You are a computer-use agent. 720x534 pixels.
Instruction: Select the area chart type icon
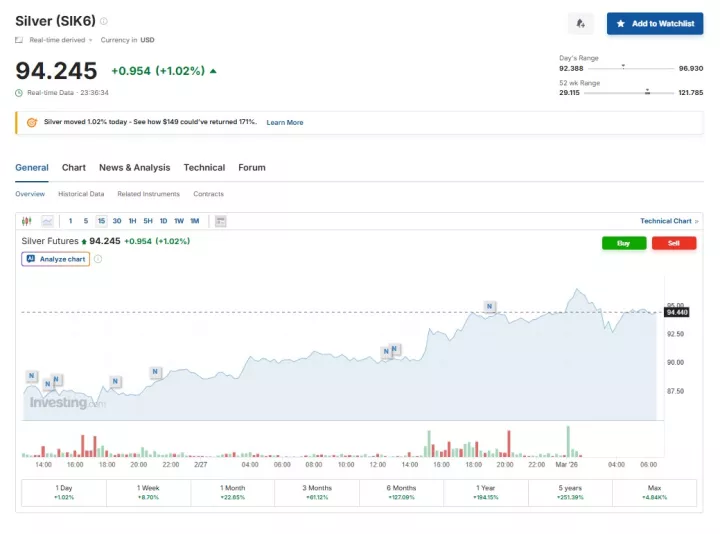tap(47, 221)
